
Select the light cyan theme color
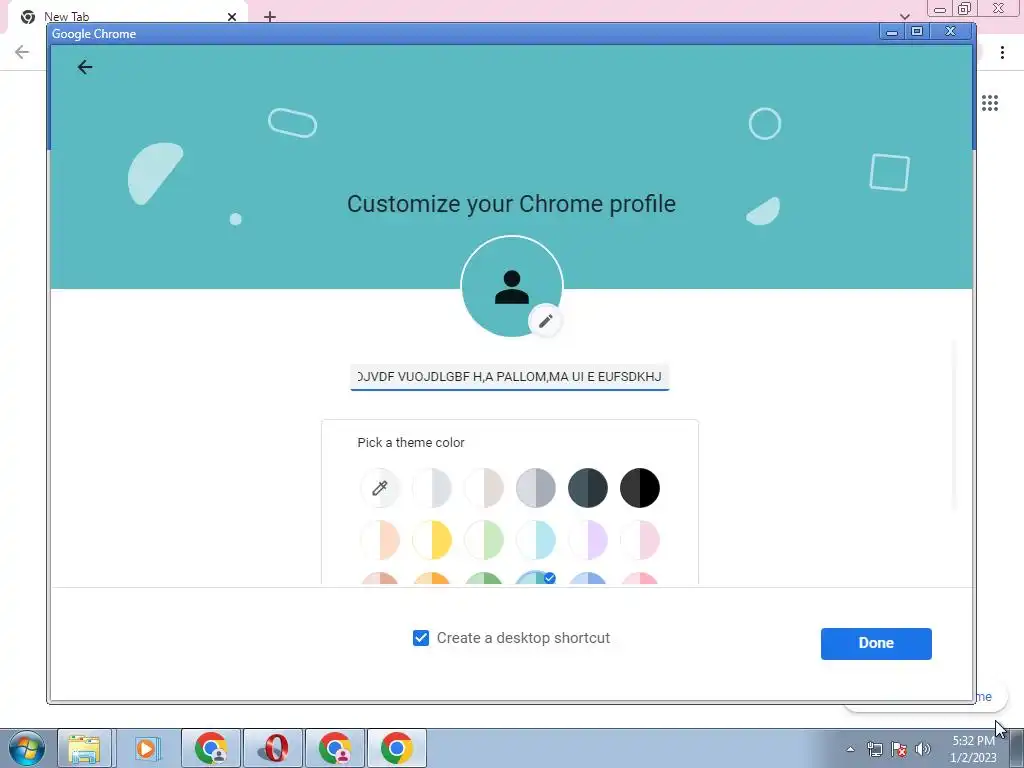click(536, 540)
